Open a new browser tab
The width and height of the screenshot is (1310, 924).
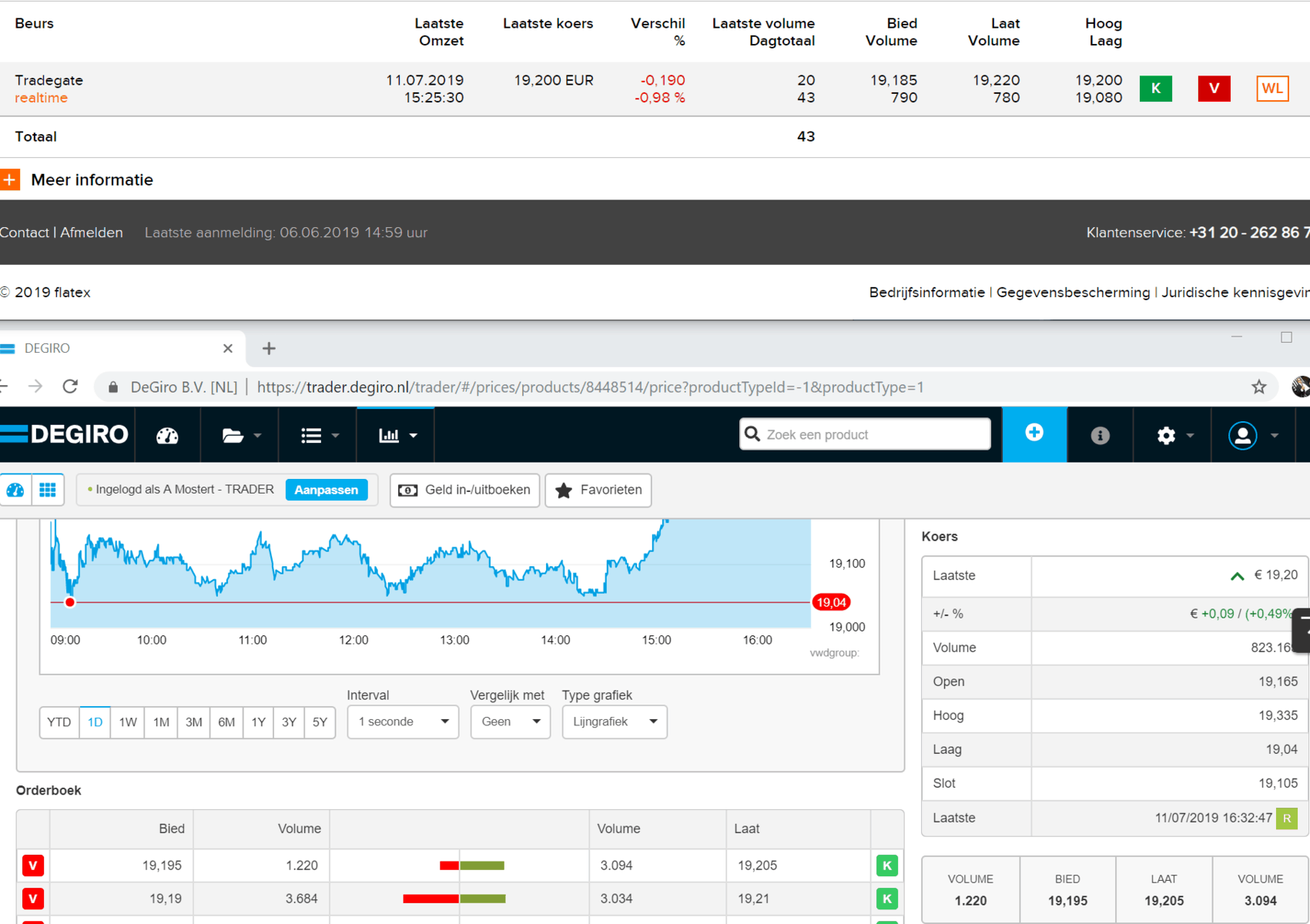tap(269, 348)
